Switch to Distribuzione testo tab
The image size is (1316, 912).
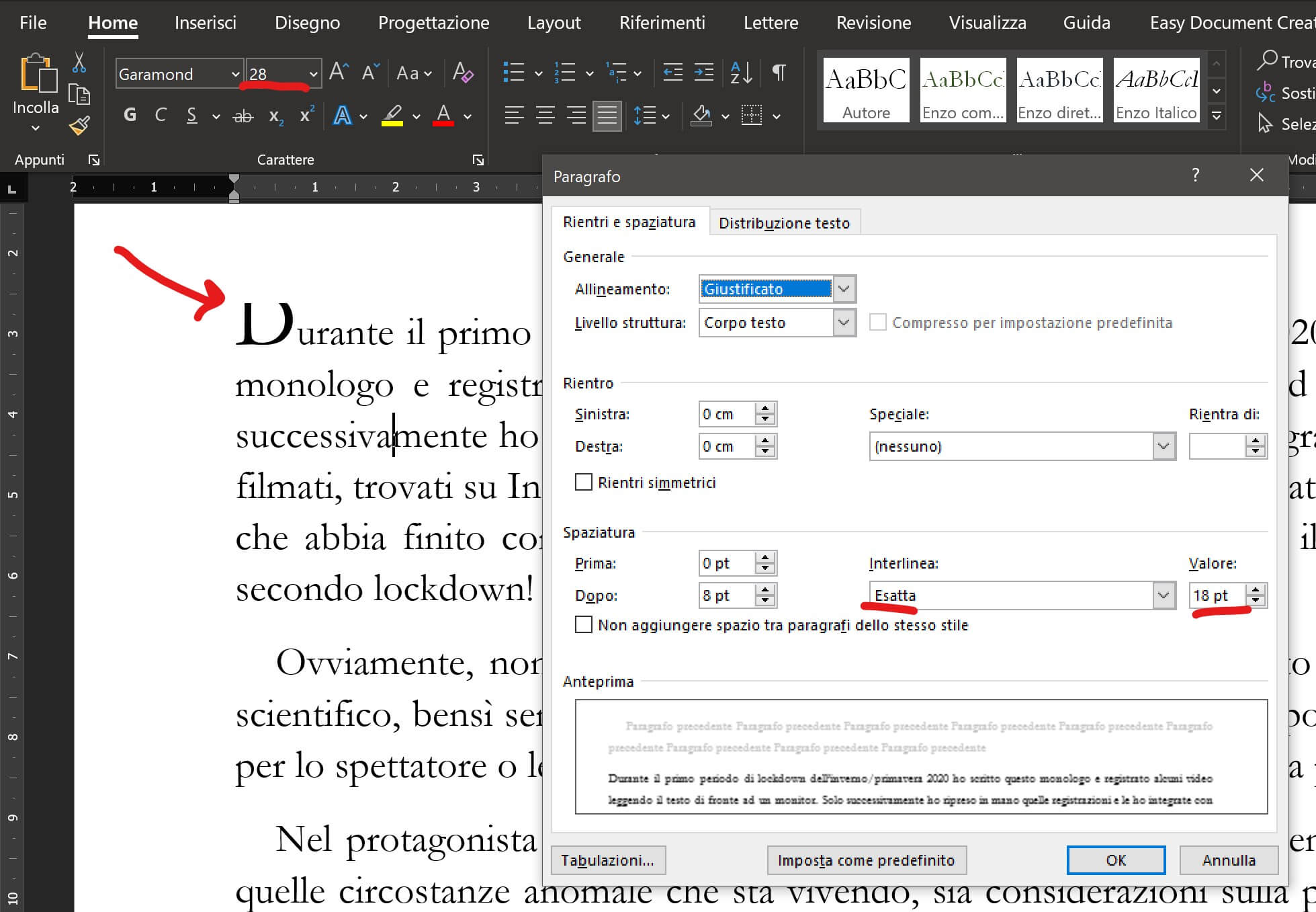(x=784, y=222)
